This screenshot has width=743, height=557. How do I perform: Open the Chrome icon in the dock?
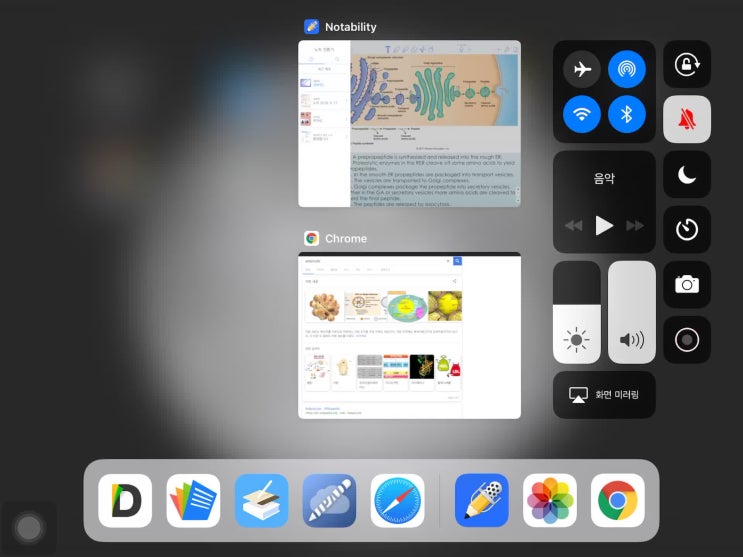click(617, 500)
